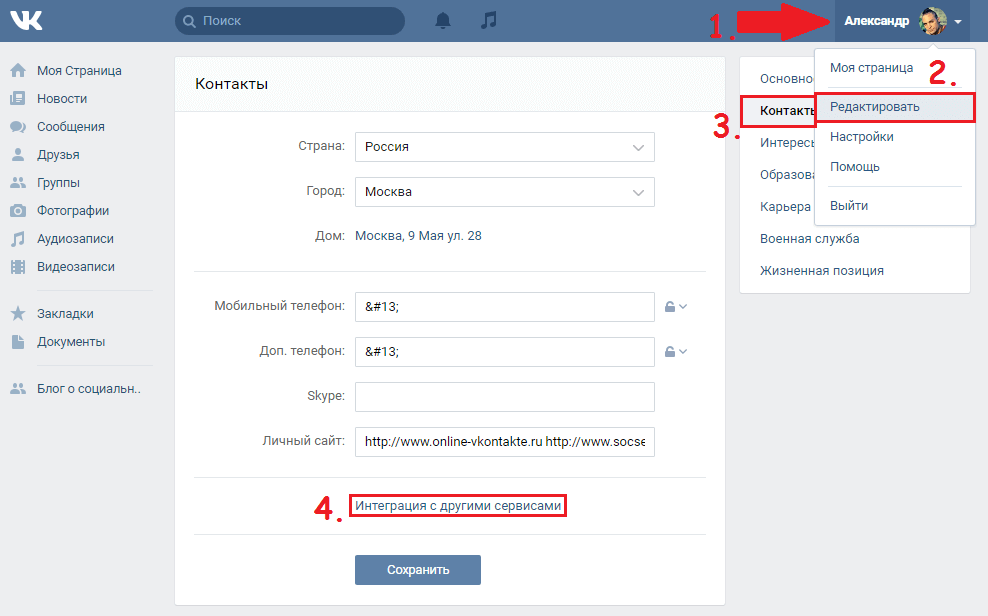Click the Сохранить button

418,569
